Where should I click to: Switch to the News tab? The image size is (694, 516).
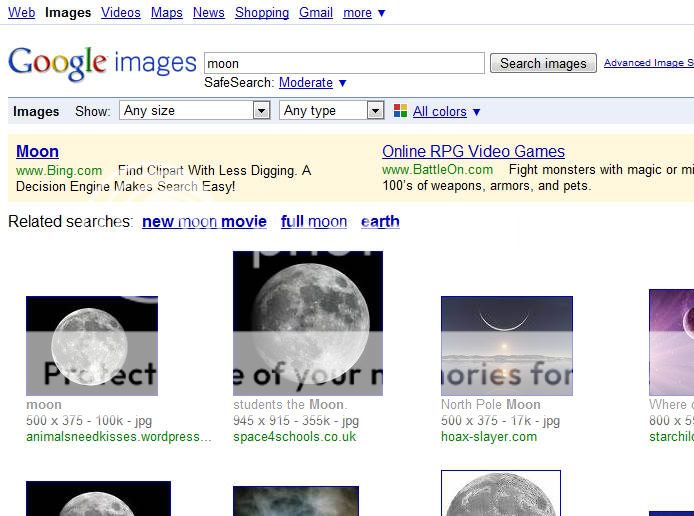point(208,12)
